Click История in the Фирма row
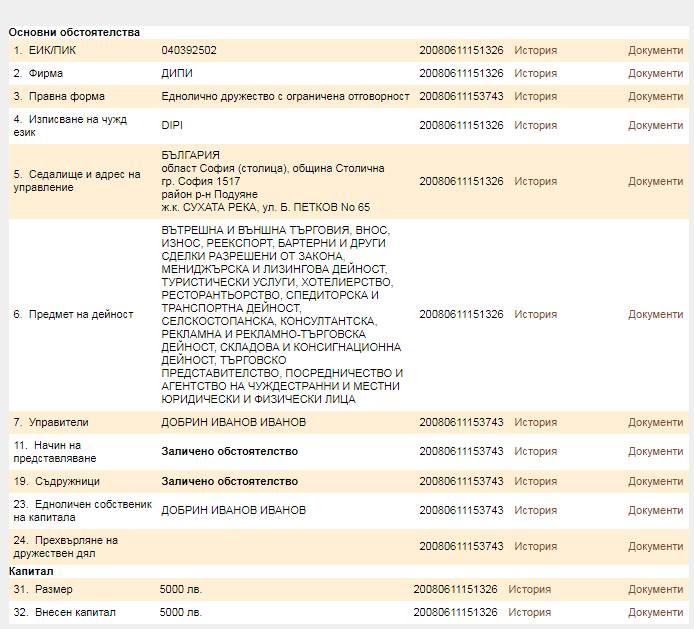The image size is (694, 629). [535, 73]
